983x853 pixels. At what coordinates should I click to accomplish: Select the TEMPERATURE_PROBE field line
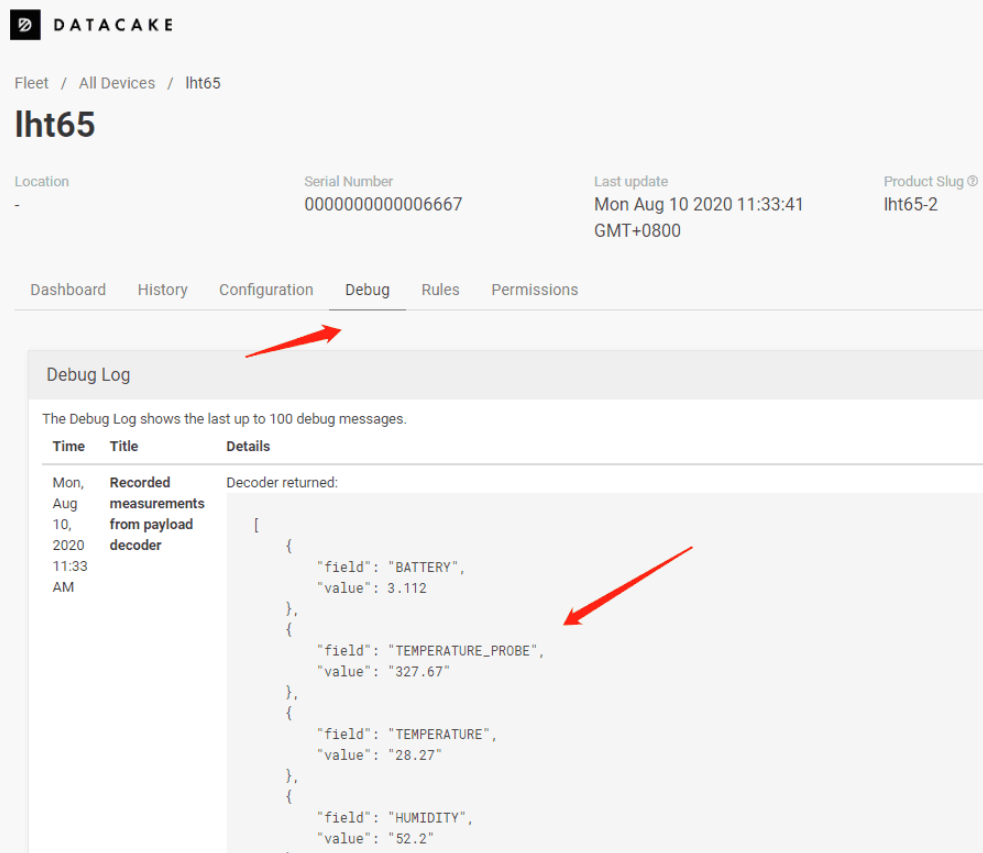(x=430, y=651)
